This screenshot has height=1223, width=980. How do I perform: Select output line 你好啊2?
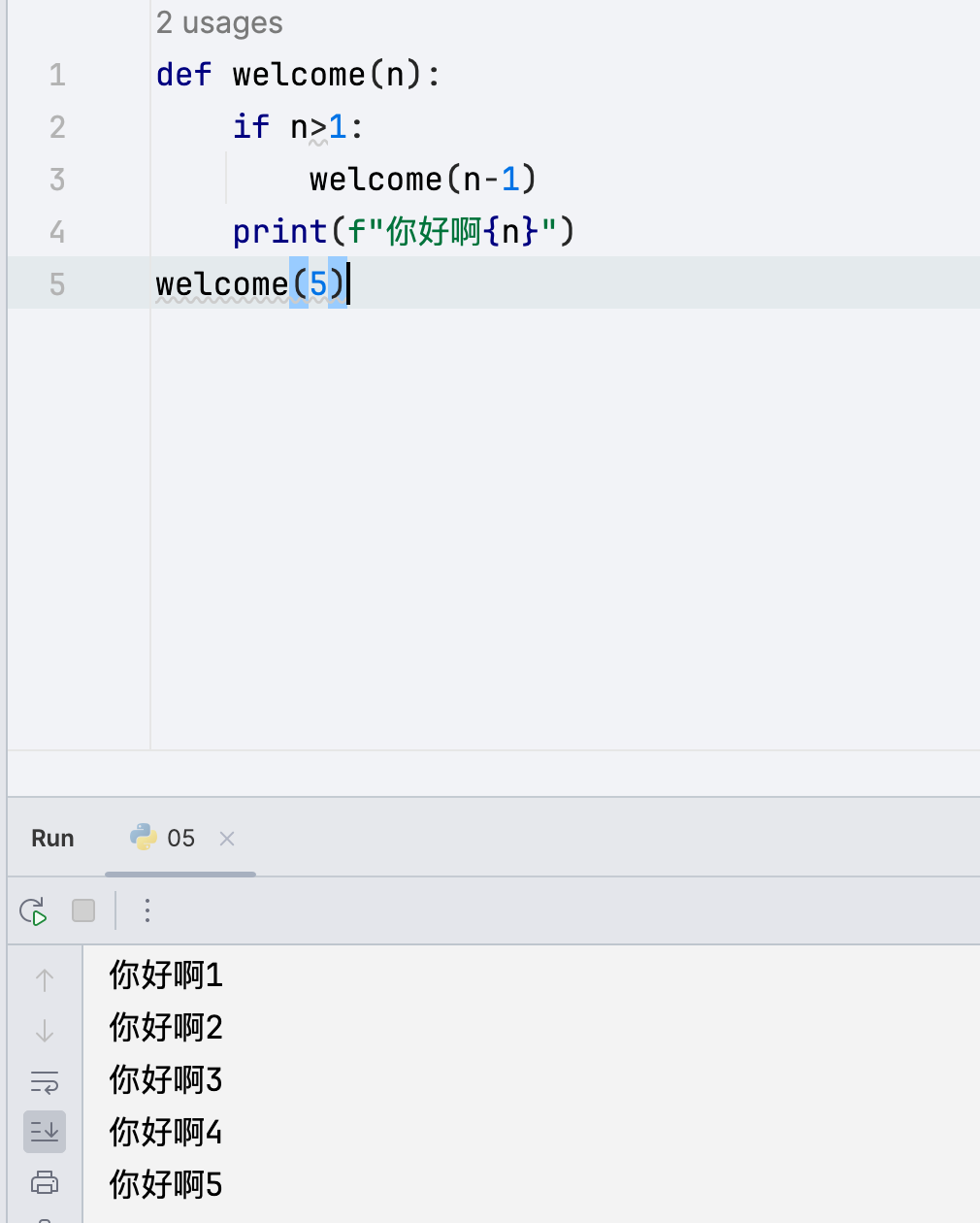166,1027
